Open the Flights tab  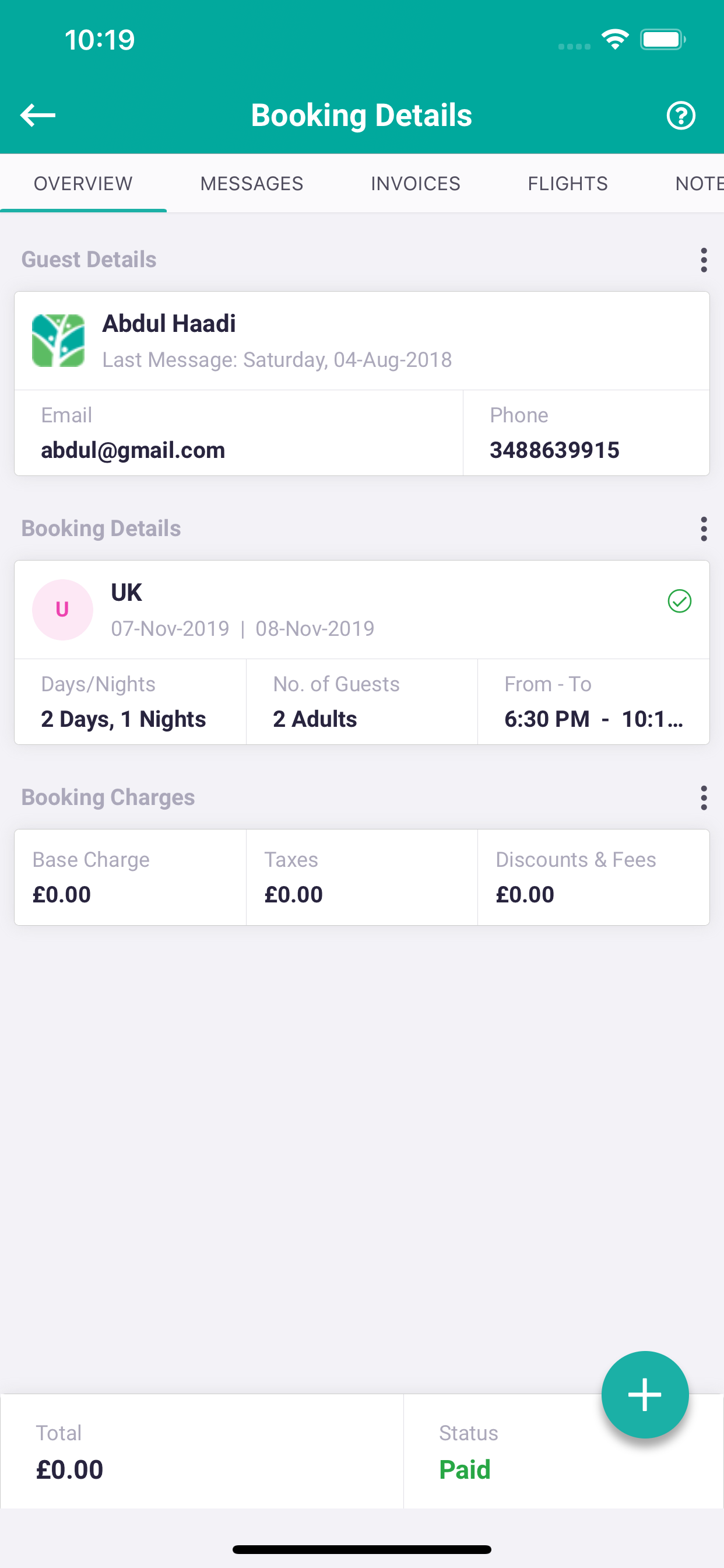tap(568, 183)
